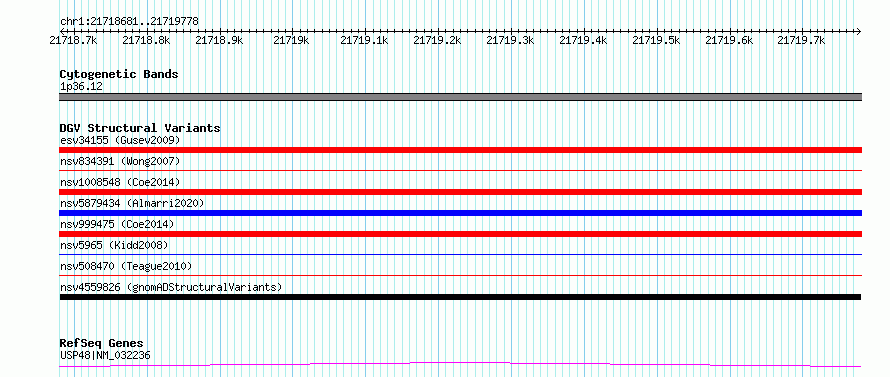The width and height of the screenshot is (890, 377).
Task: Open the USP48|NM_032236 gene label
Action: pos(105,356)
